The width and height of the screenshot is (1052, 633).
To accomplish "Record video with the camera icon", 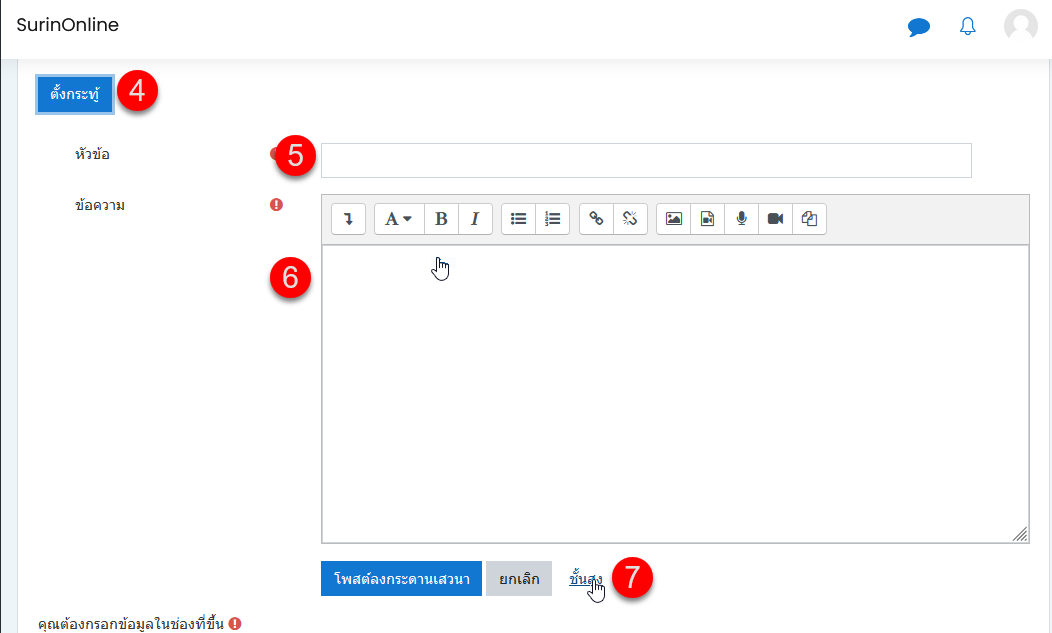I will tap(775, 219).
